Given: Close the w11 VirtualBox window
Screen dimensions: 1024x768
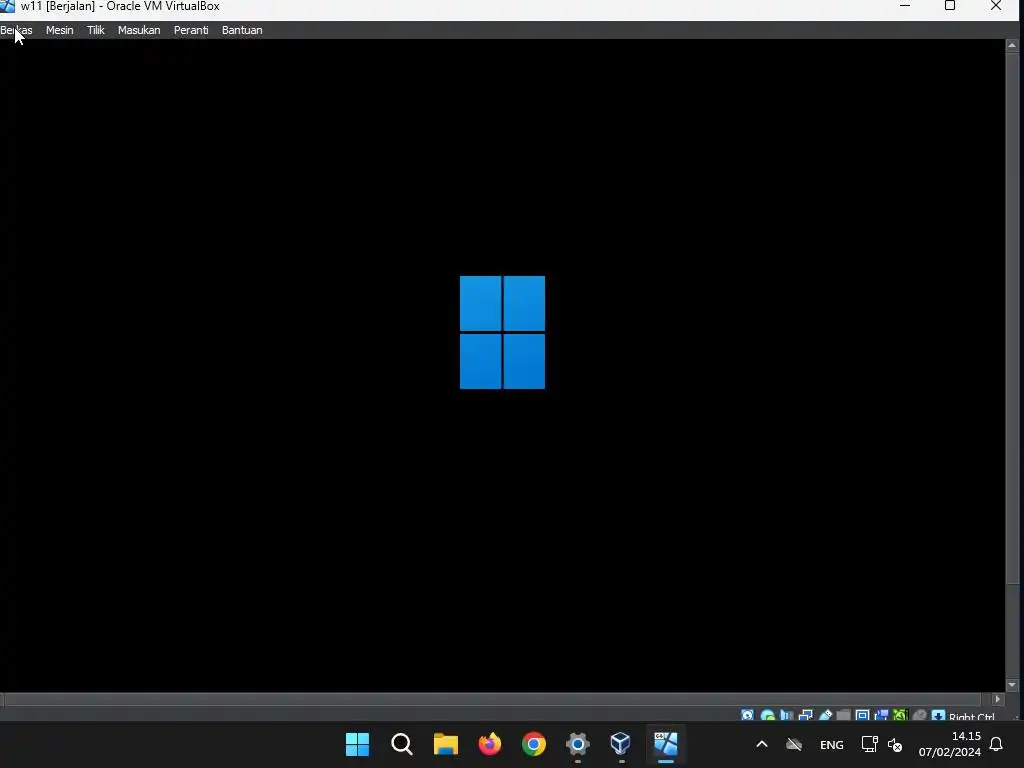Looking at the screenshot, I should 995,6.
